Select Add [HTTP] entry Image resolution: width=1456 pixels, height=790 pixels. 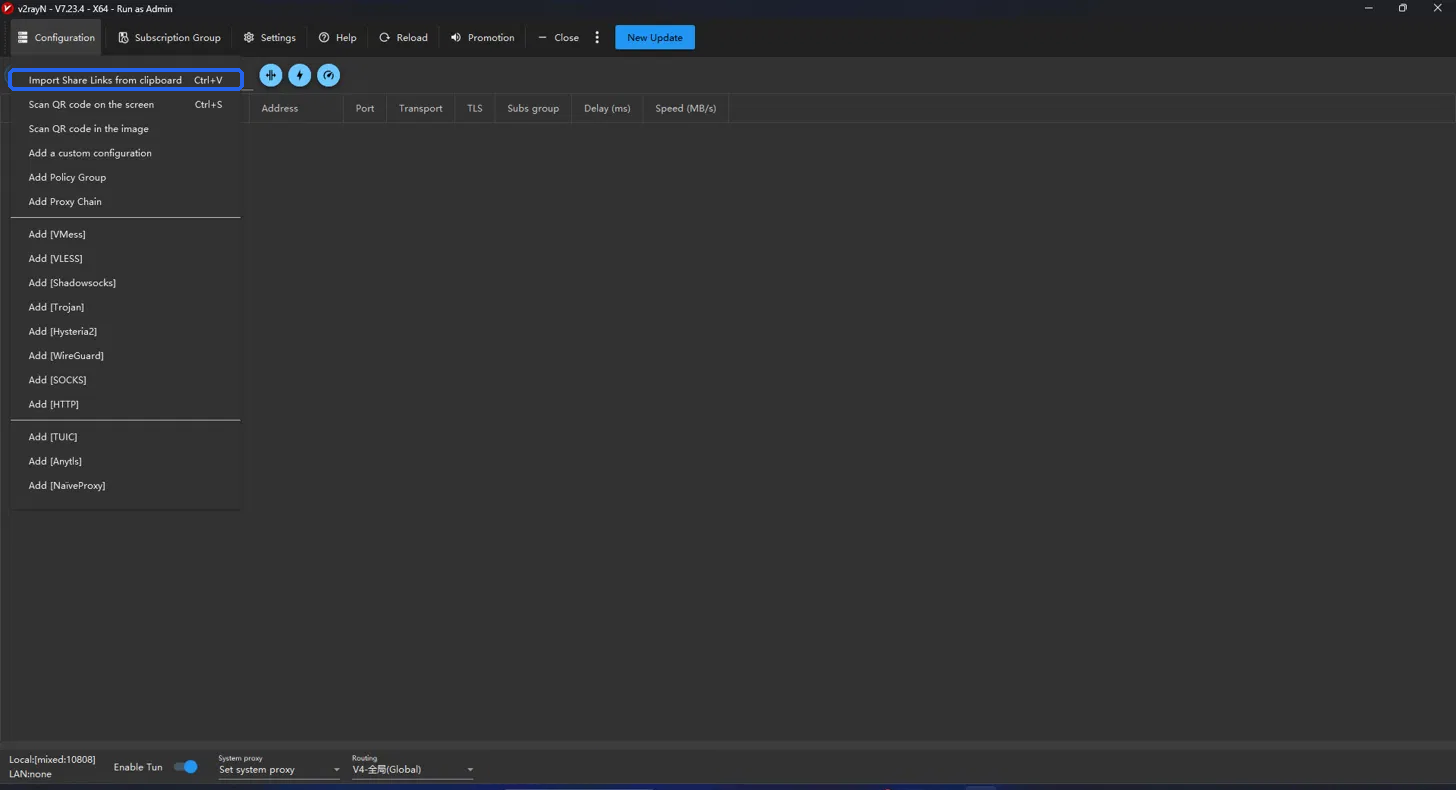125,404
